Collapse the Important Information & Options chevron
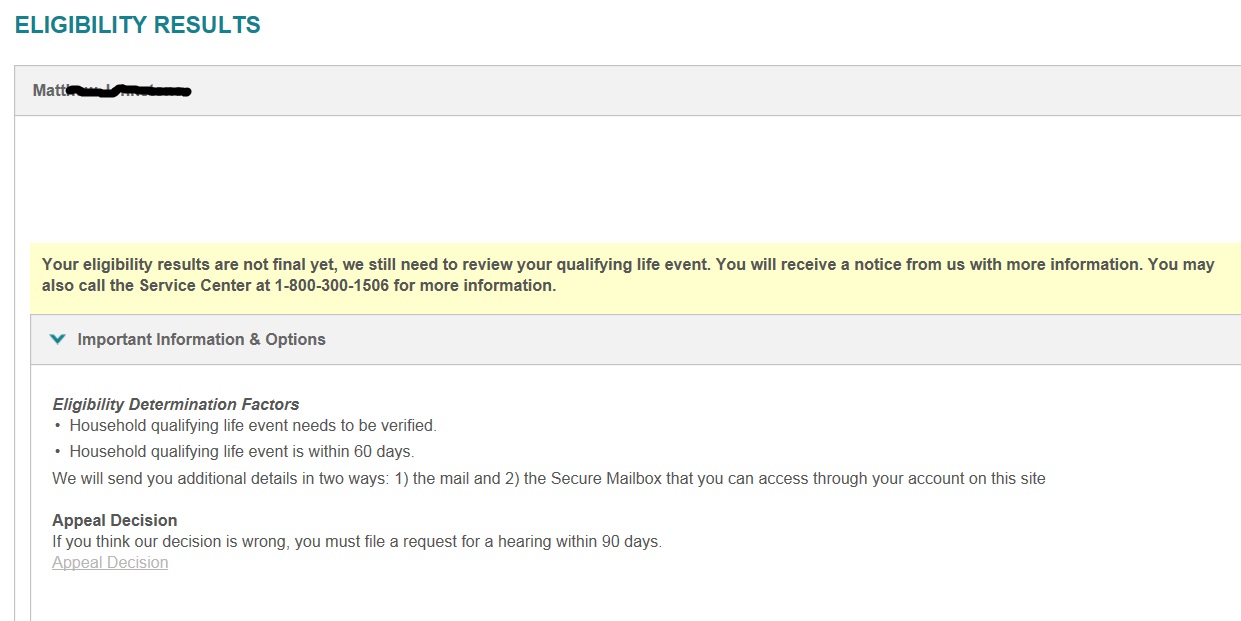Image resolution: width=1241 pixels, height=621 pixels. click(57, 339)
